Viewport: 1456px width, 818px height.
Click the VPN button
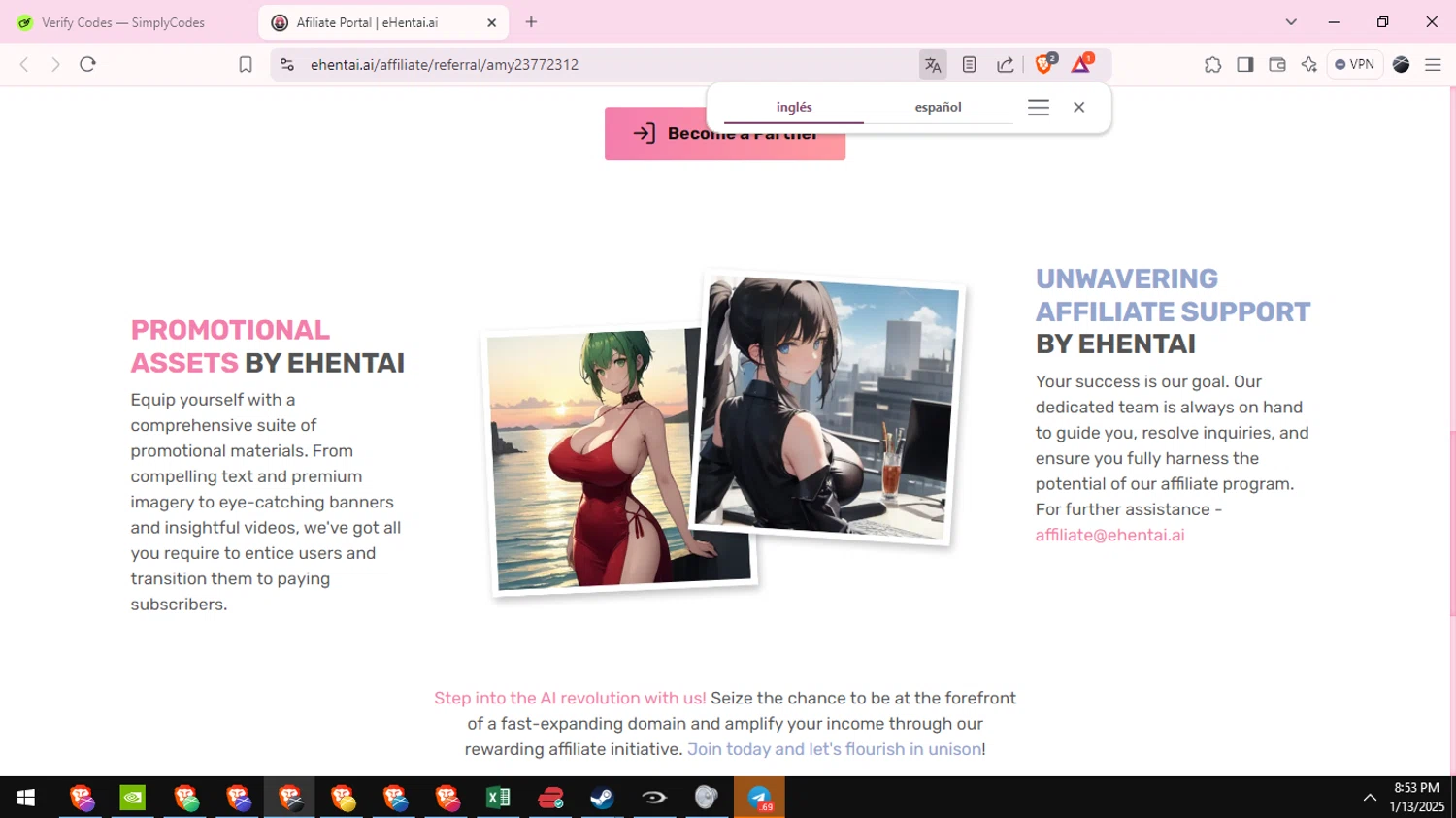1355,64
